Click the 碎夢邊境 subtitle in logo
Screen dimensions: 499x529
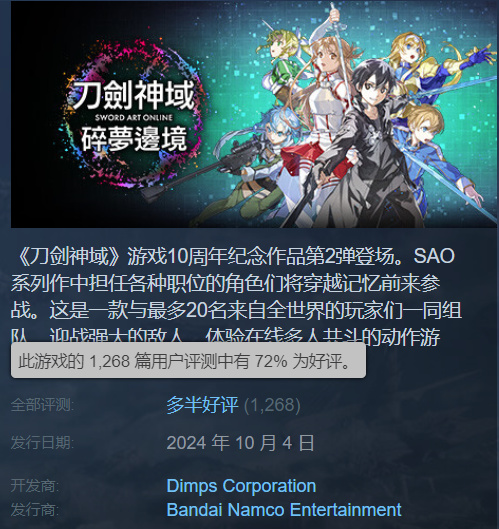(134, 138)
